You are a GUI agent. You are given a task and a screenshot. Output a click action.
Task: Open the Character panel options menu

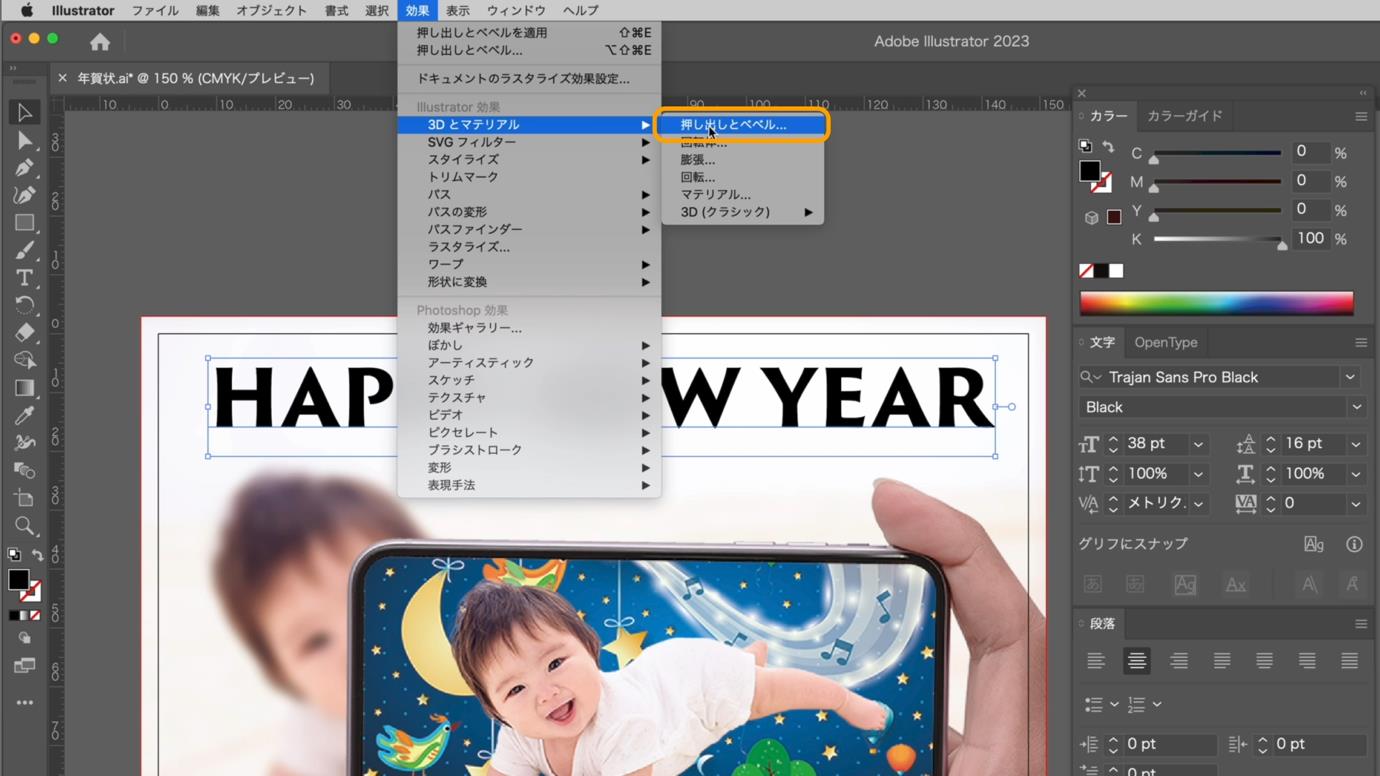[1360, 342]
